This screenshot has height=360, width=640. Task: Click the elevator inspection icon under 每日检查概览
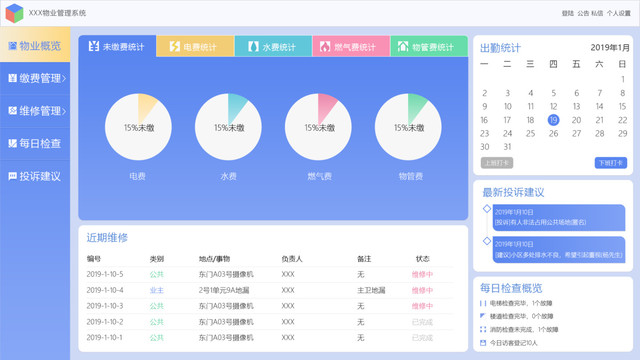tap(483, 303)
